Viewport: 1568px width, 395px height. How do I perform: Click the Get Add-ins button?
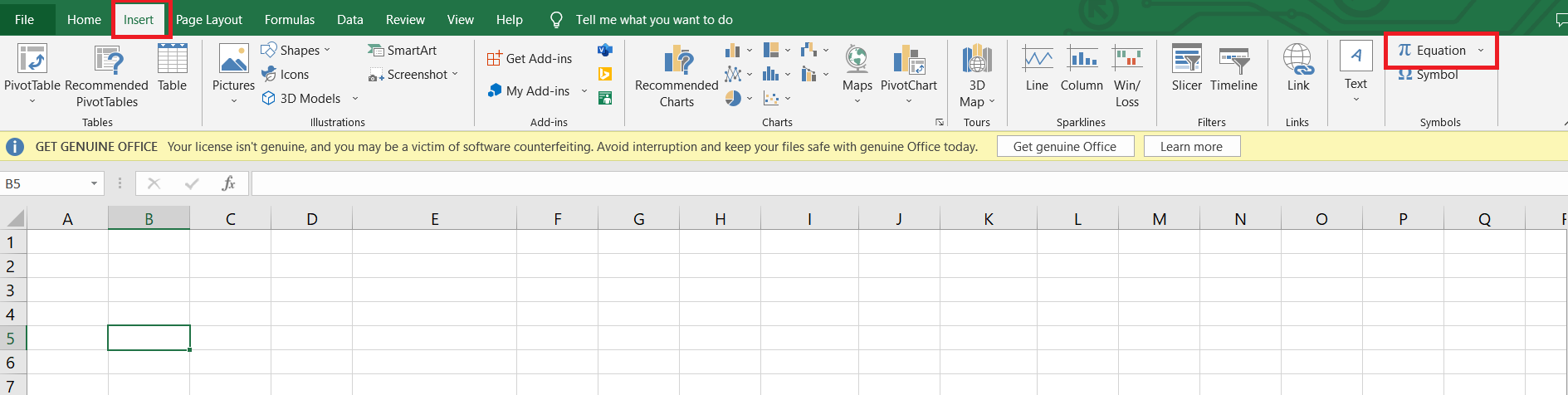point(530,59)
